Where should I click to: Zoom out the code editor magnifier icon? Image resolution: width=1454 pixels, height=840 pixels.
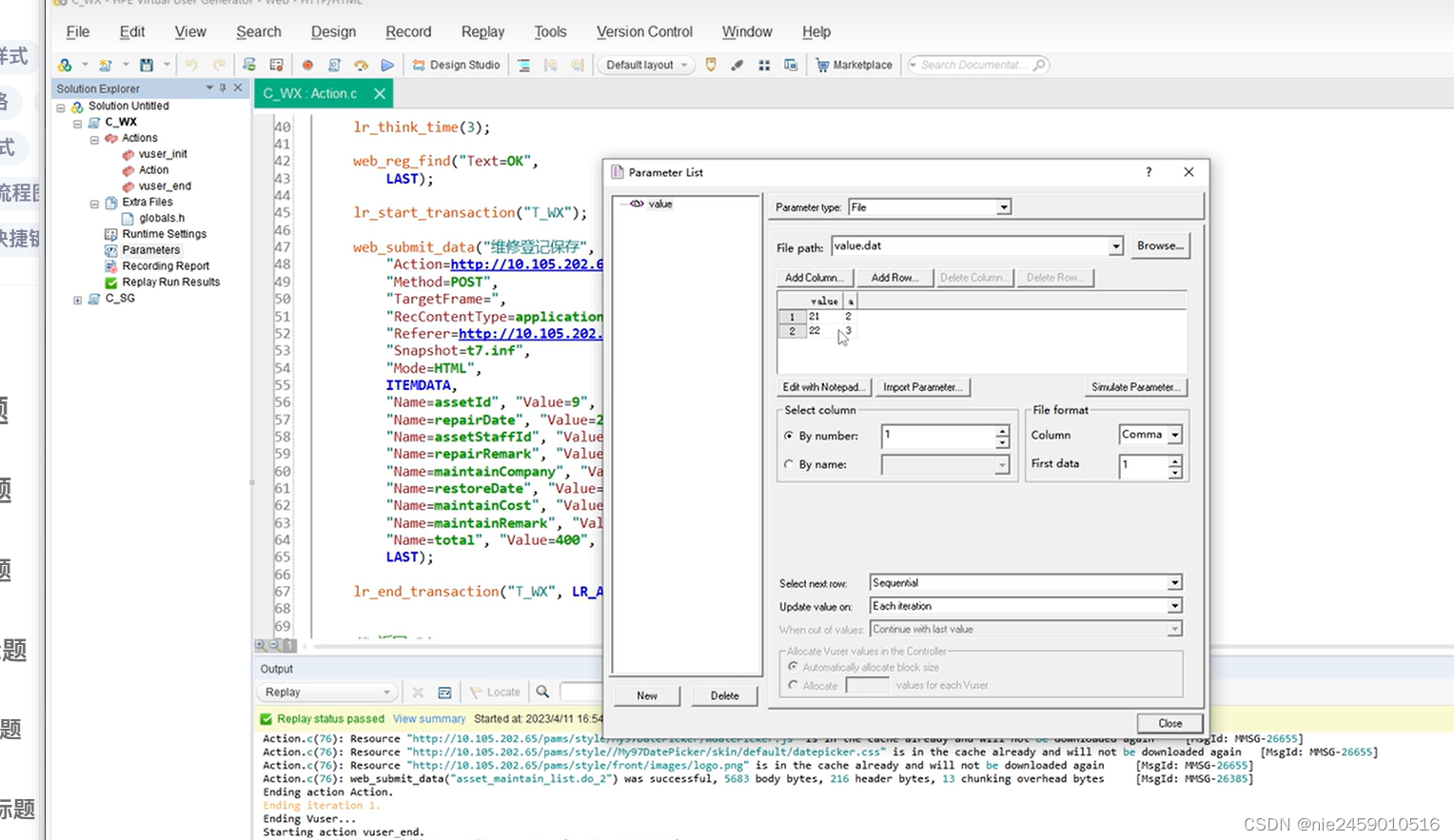(x=273, y=645)
